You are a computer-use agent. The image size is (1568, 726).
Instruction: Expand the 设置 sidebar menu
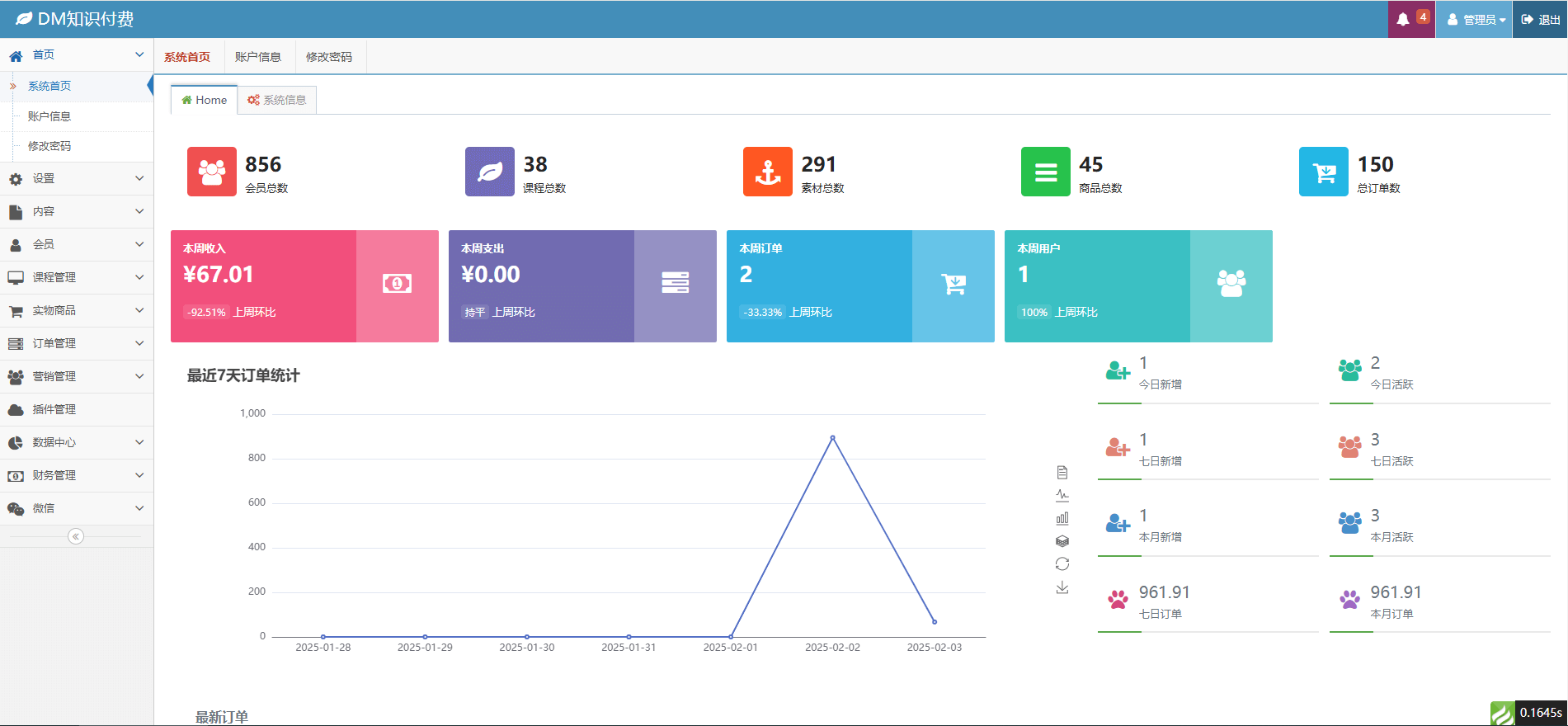click(x=76, y=178)
